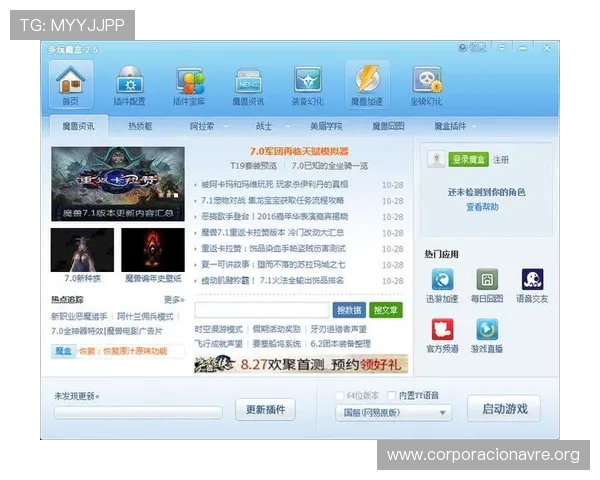This screenshot has width=600, height=480.
Task: Switch to 魔兽囧图 tab
Action: point(388,126)
